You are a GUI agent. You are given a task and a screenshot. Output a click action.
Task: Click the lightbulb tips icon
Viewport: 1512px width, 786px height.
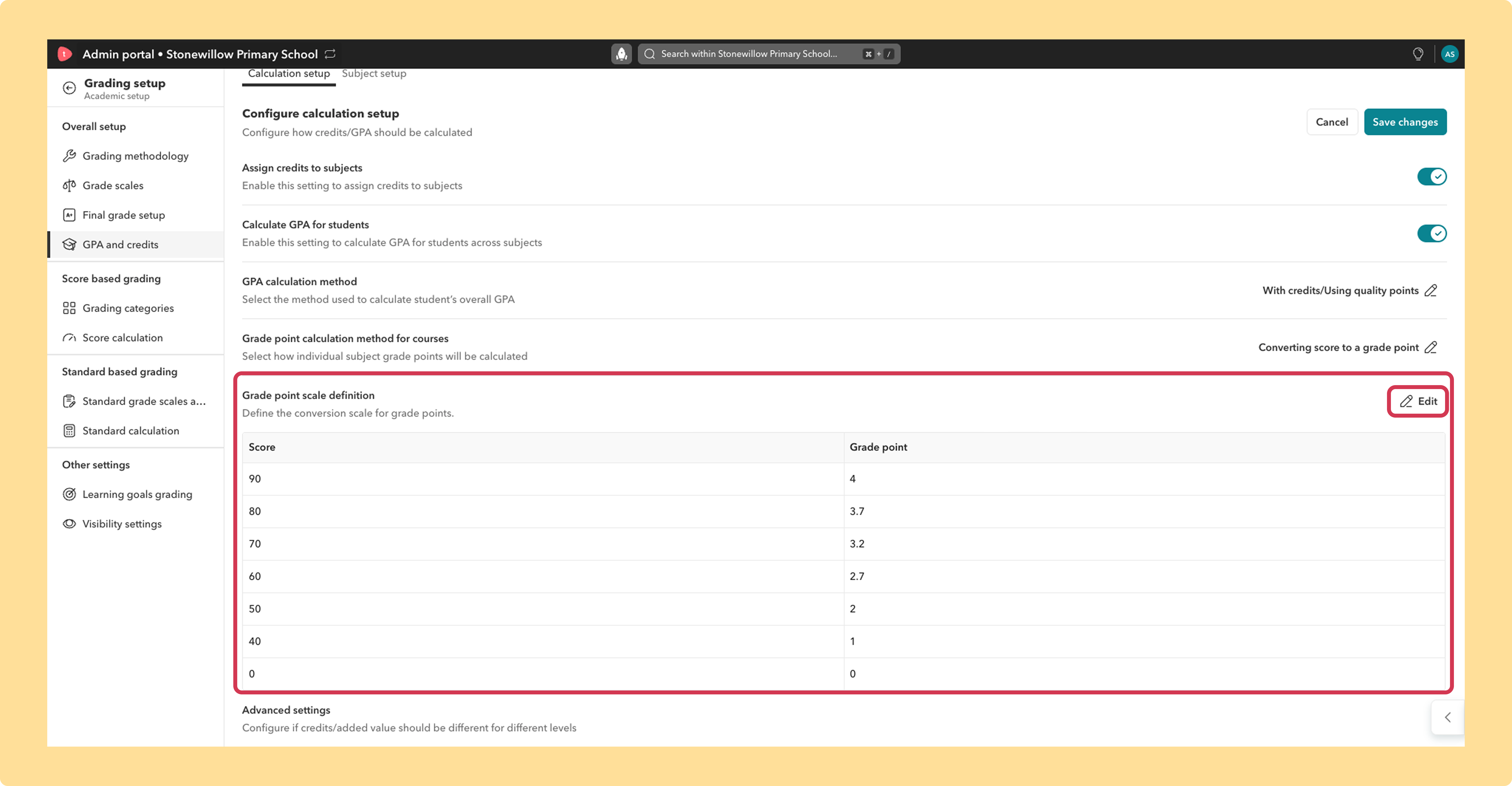click(x=1417, y=54)
